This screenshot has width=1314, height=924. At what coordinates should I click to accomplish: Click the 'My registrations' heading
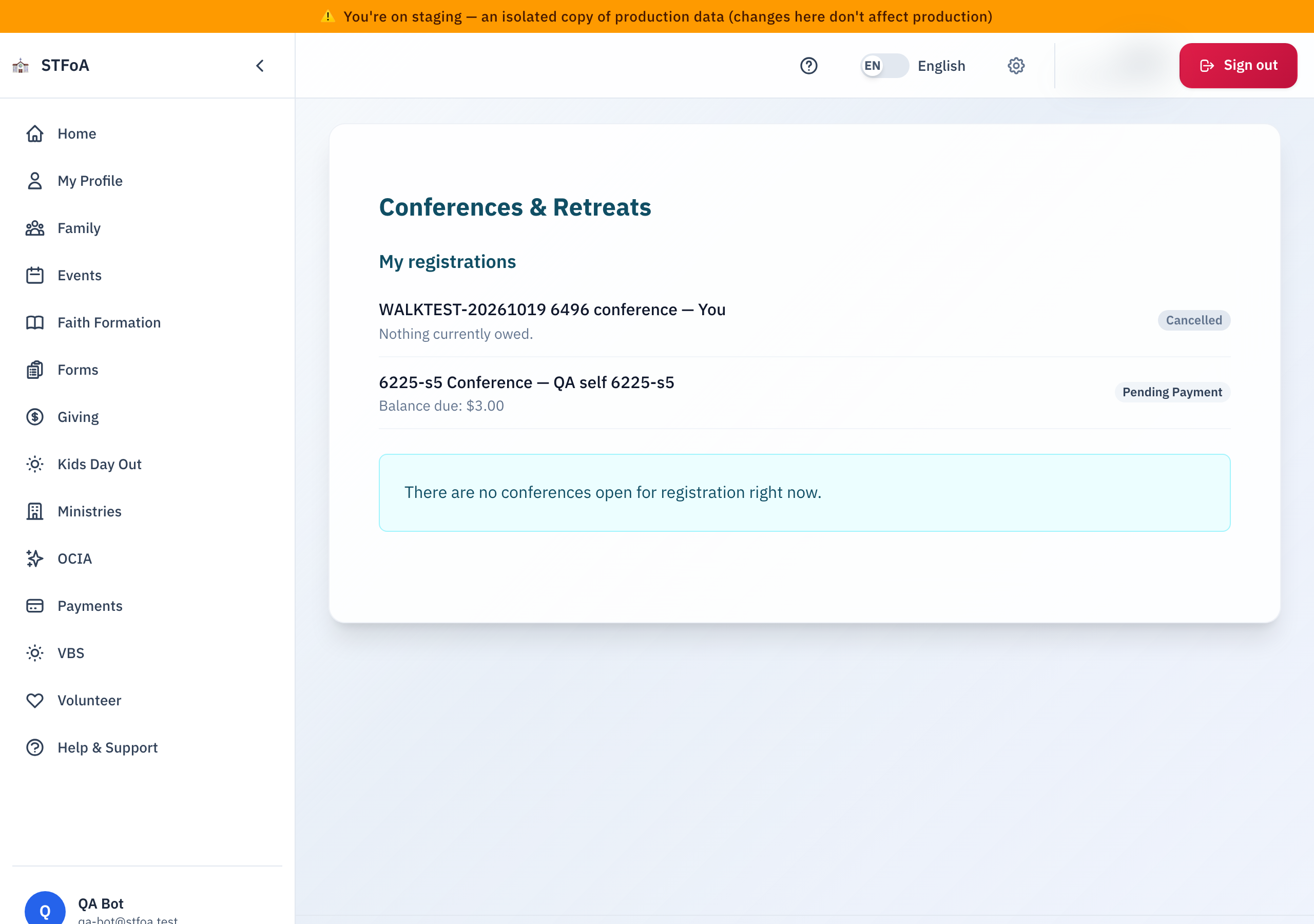(x=448, y=262)
